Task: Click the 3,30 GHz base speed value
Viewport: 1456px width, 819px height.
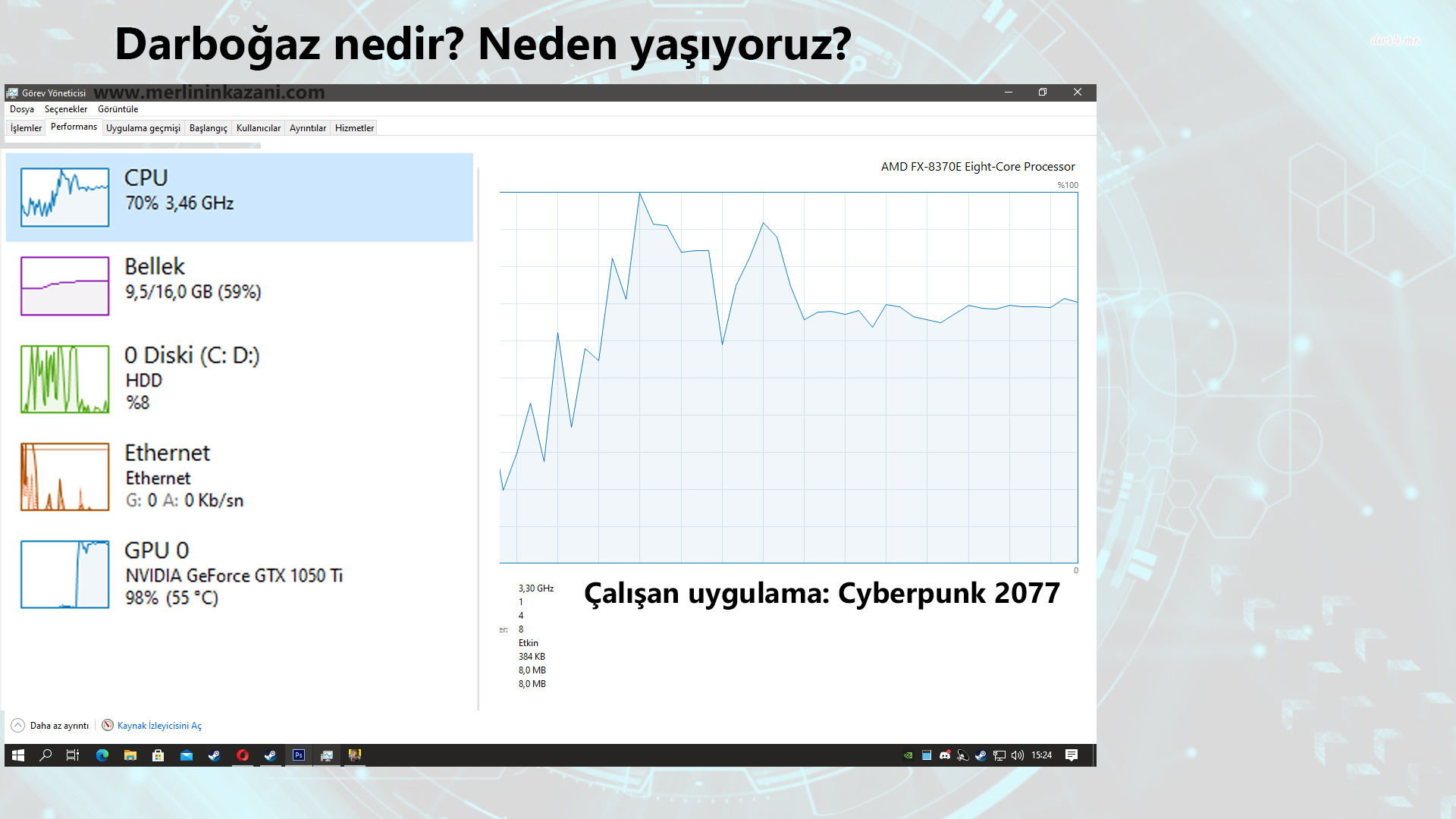Action: pos(536,588)
